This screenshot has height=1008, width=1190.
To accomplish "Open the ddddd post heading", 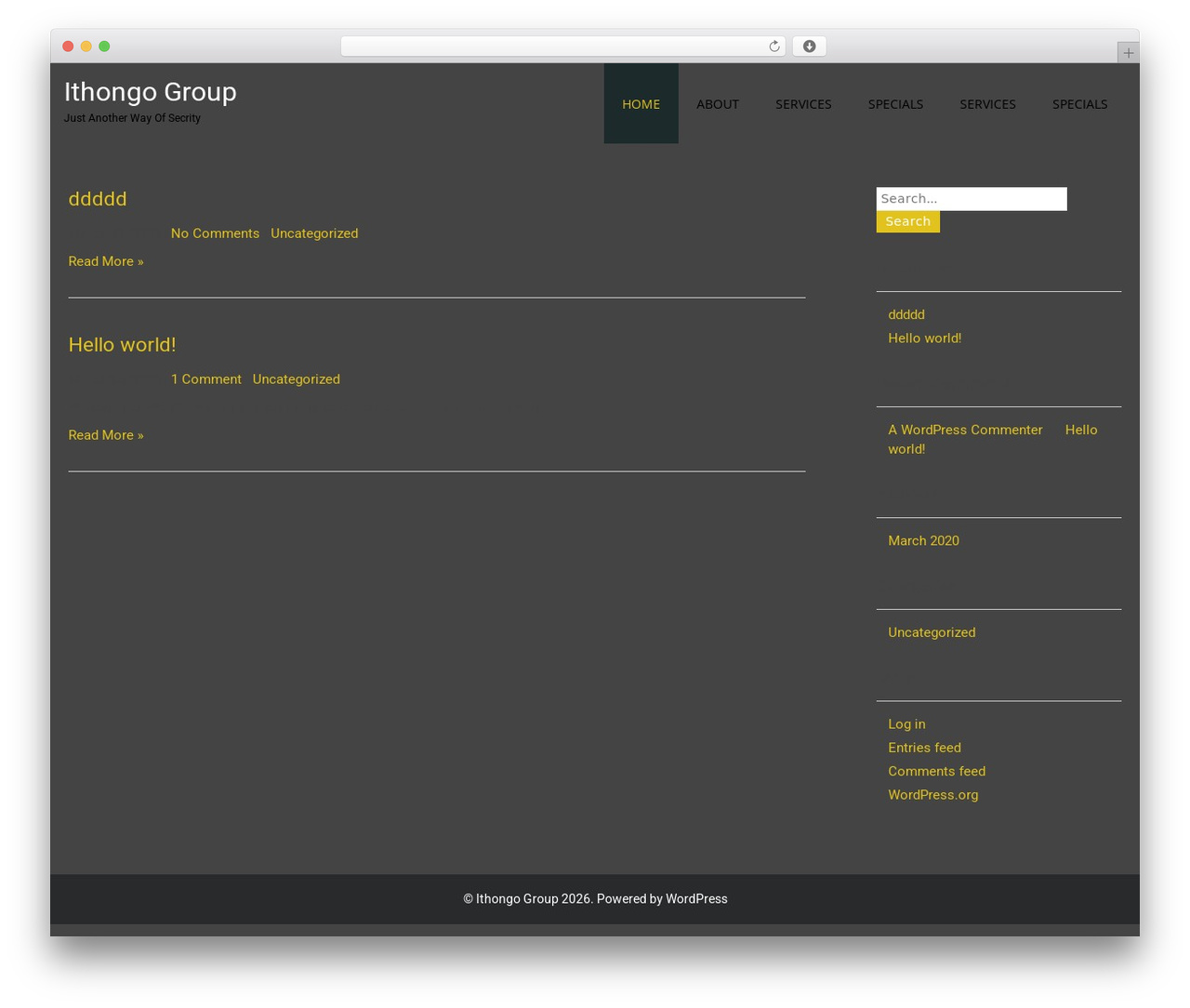I will pyautogui.click(x=98, y=199).
